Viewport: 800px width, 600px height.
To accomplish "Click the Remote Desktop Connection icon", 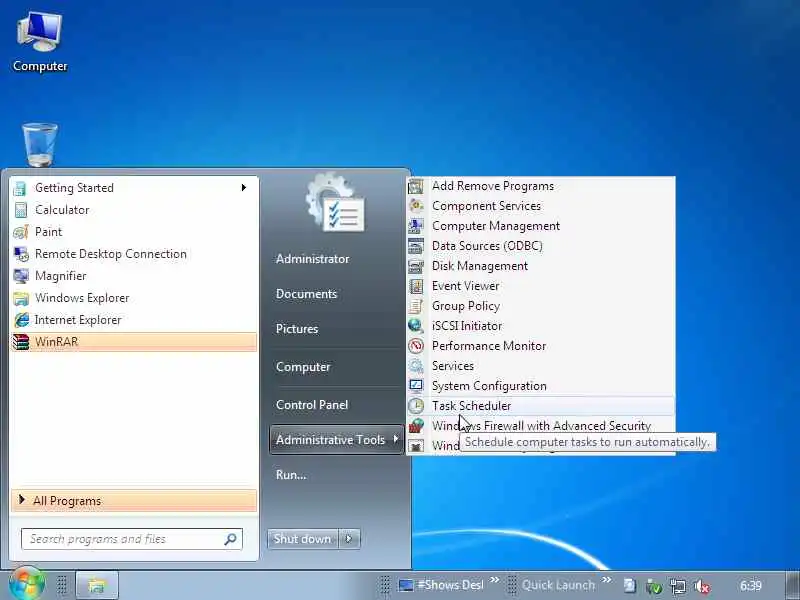I will pyautogui.click(x=21, y=254).
